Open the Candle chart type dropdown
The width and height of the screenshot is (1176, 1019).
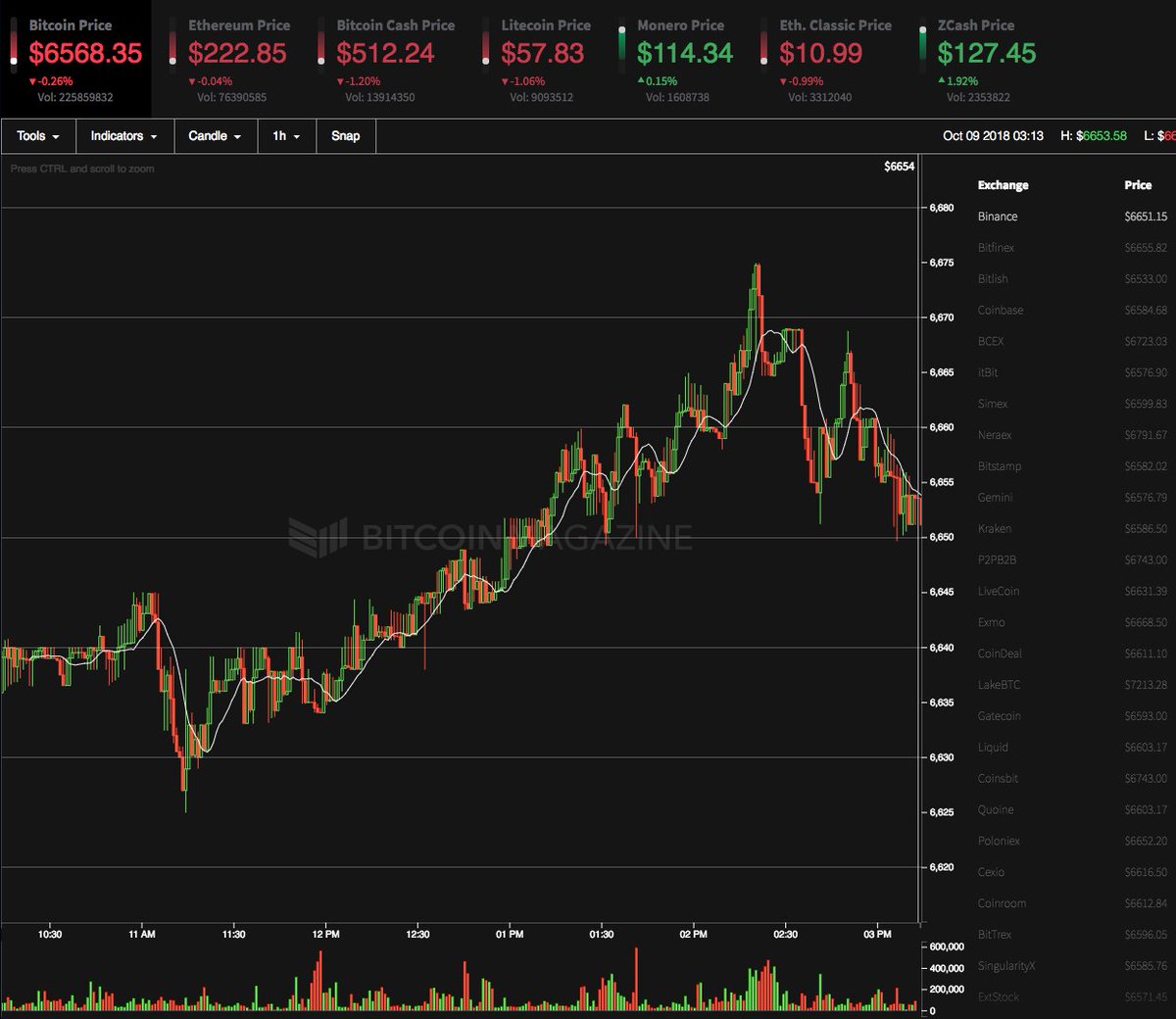click(215, 136)
